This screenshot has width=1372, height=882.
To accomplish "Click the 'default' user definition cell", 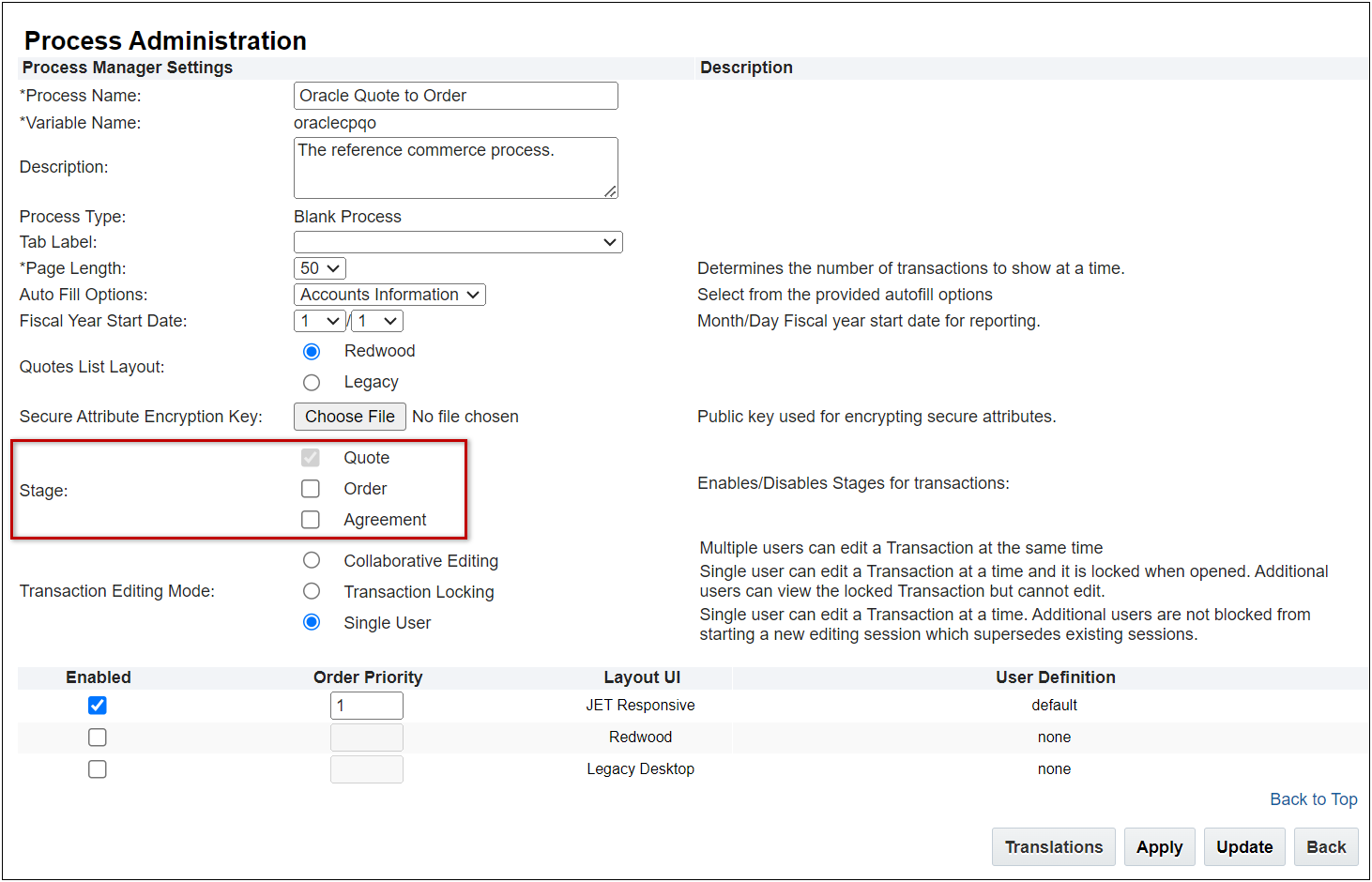I will 1055,706.
